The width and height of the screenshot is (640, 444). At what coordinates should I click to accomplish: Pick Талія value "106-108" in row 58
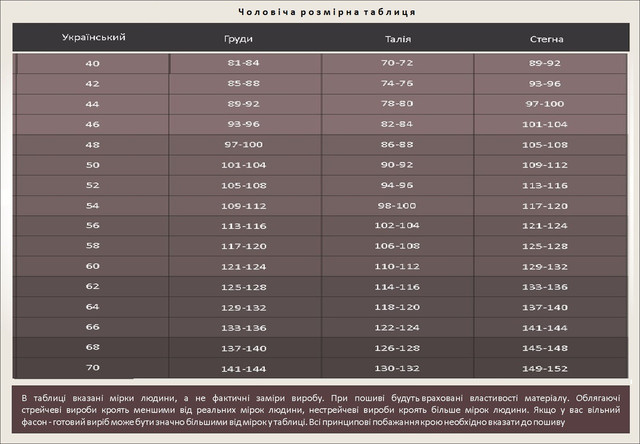[397, 246]
